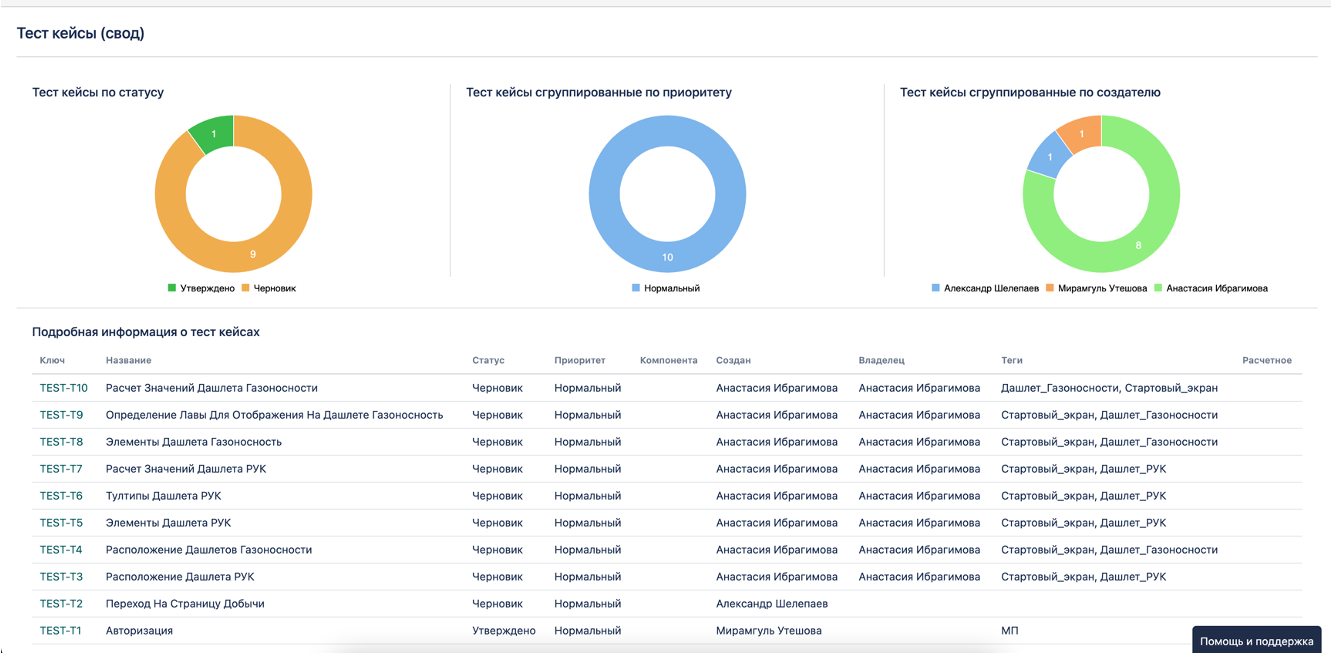Sort by the Ключ column header

52,360
